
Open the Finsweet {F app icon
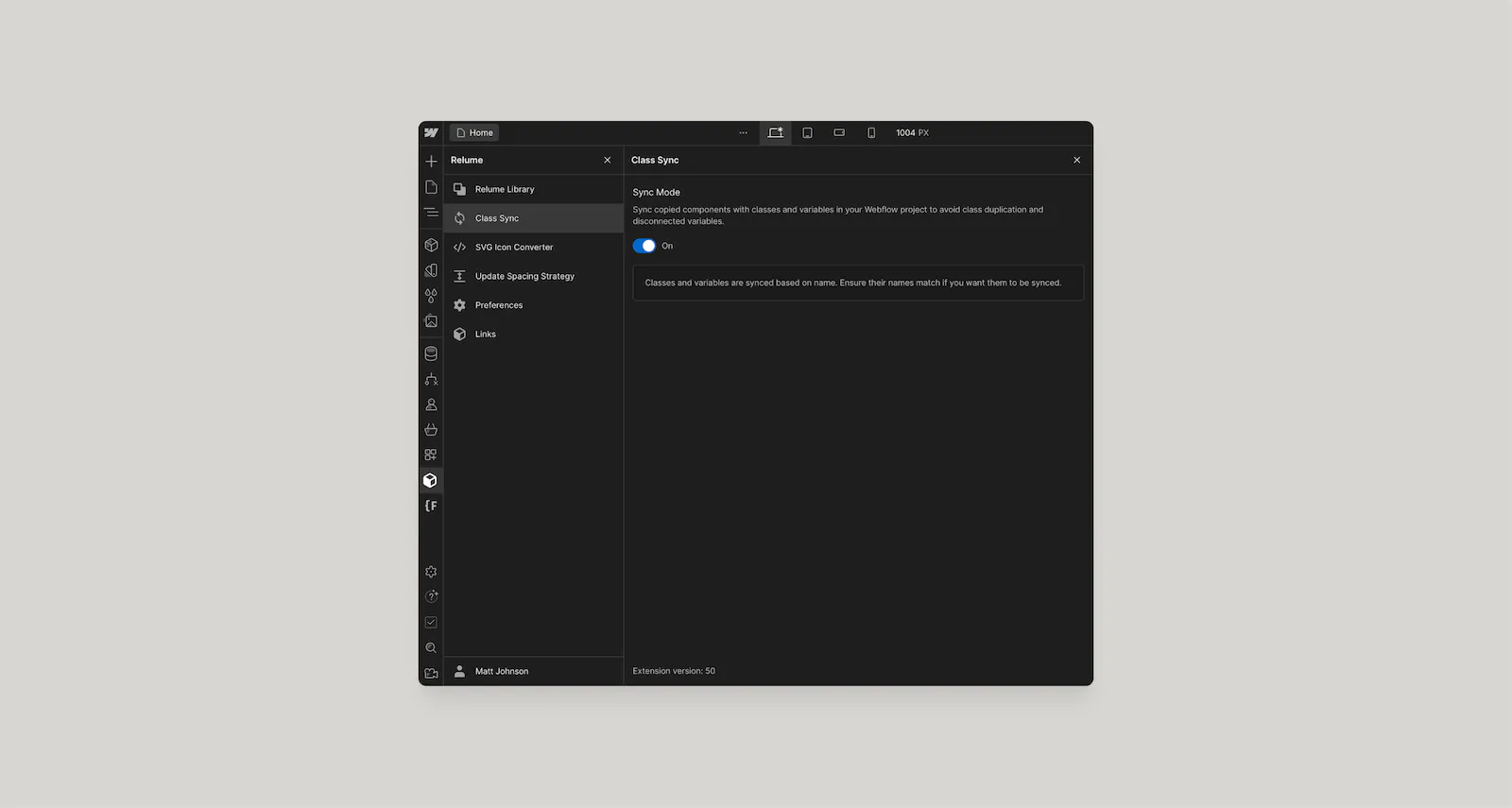coord(431,506)
